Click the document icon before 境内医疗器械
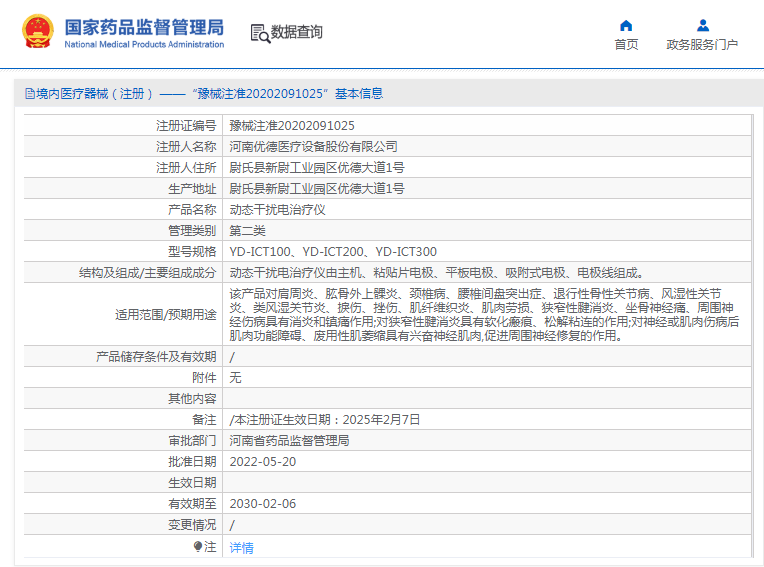 (30, 94)
